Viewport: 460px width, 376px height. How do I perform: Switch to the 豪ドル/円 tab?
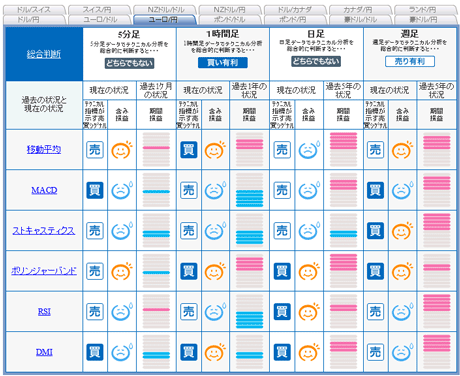(x=425, y=20)
